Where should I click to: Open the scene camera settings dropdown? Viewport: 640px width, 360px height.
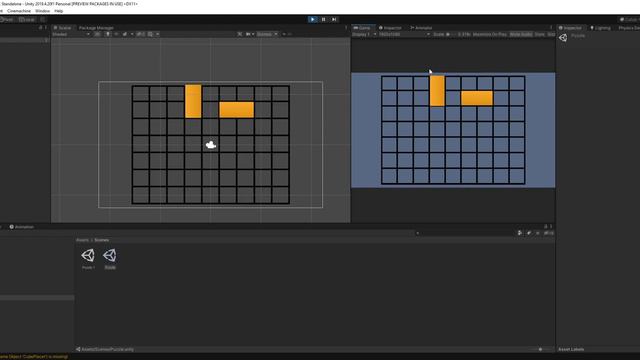(249, 34)
